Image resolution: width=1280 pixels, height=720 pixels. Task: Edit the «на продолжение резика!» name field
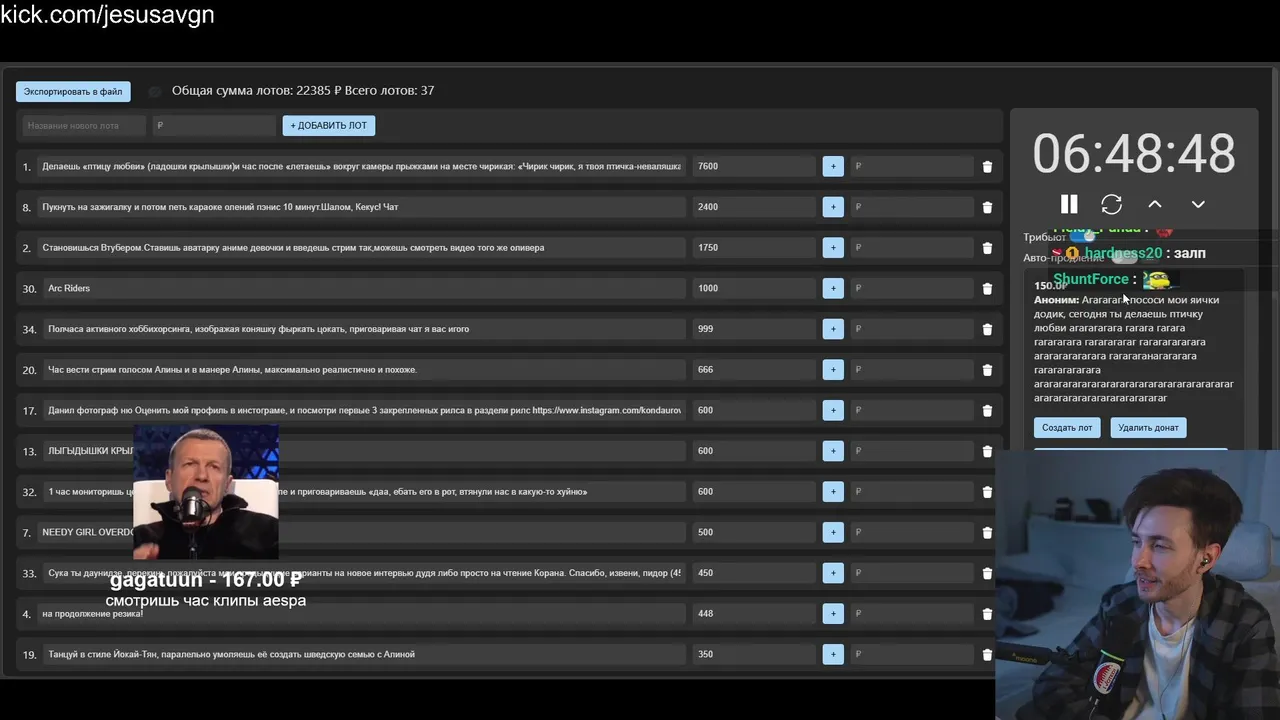(361, 613)
